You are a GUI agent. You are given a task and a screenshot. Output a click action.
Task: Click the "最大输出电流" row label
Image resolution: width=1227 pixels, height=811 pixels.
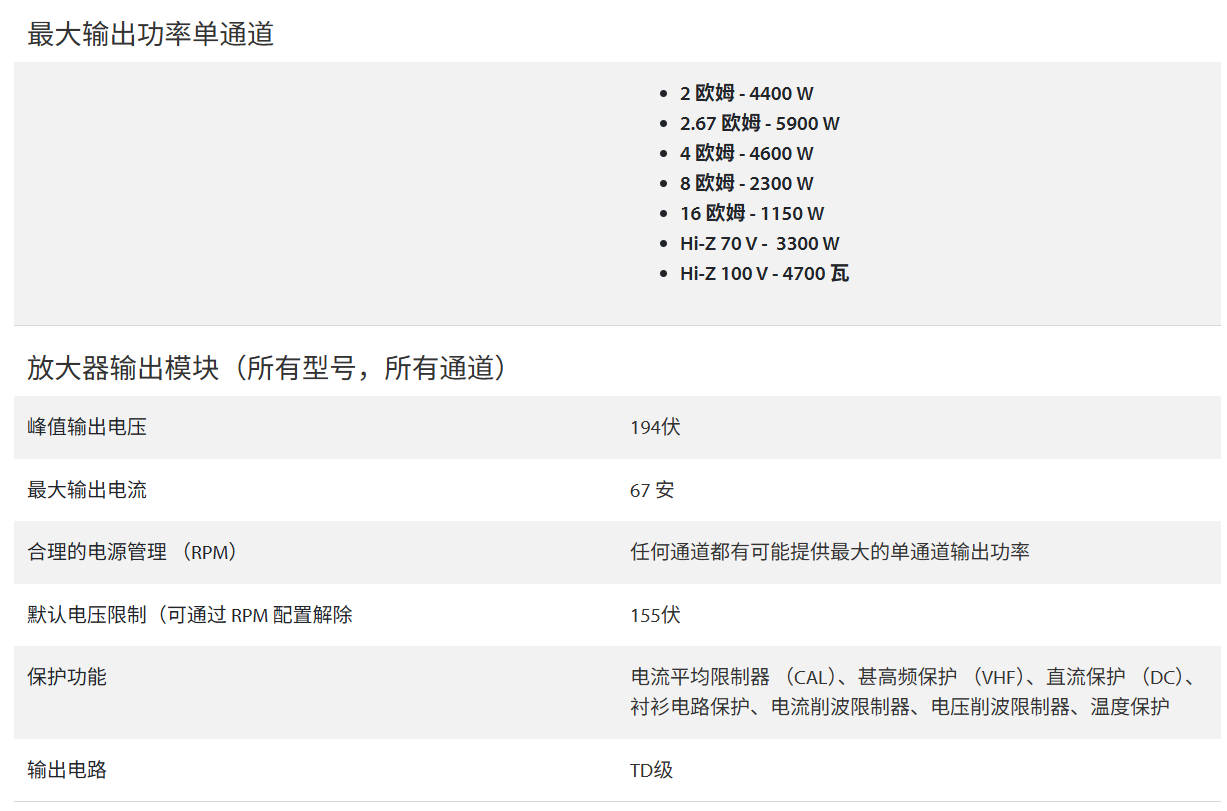coord(87,490)
